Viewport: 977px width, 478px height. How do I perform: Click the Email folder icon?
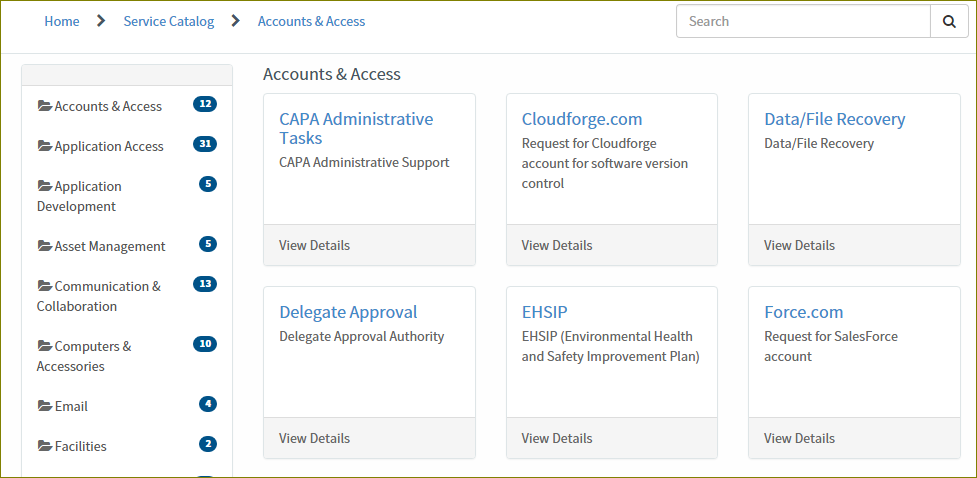(x=44, y=406)
